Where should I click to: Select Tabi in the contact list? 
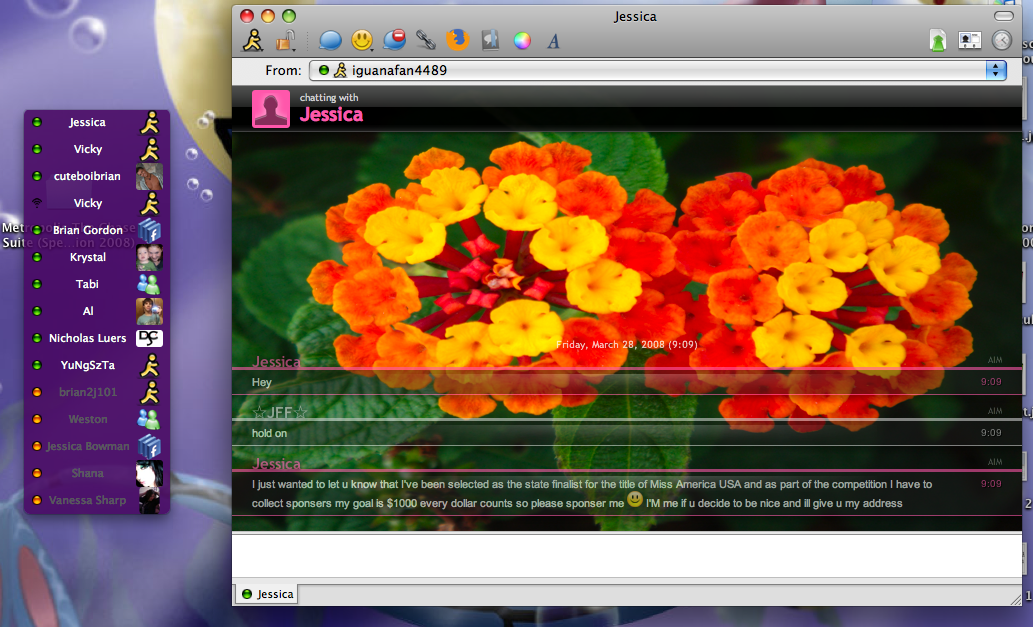click(x=97, y=285)
